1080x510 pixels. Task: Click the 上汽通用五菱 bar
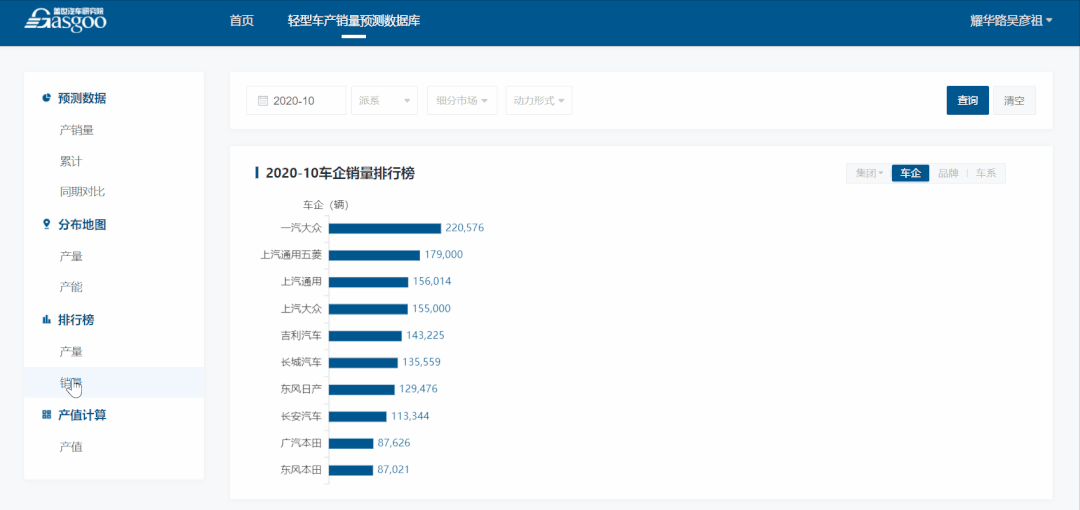pos(374,255)
